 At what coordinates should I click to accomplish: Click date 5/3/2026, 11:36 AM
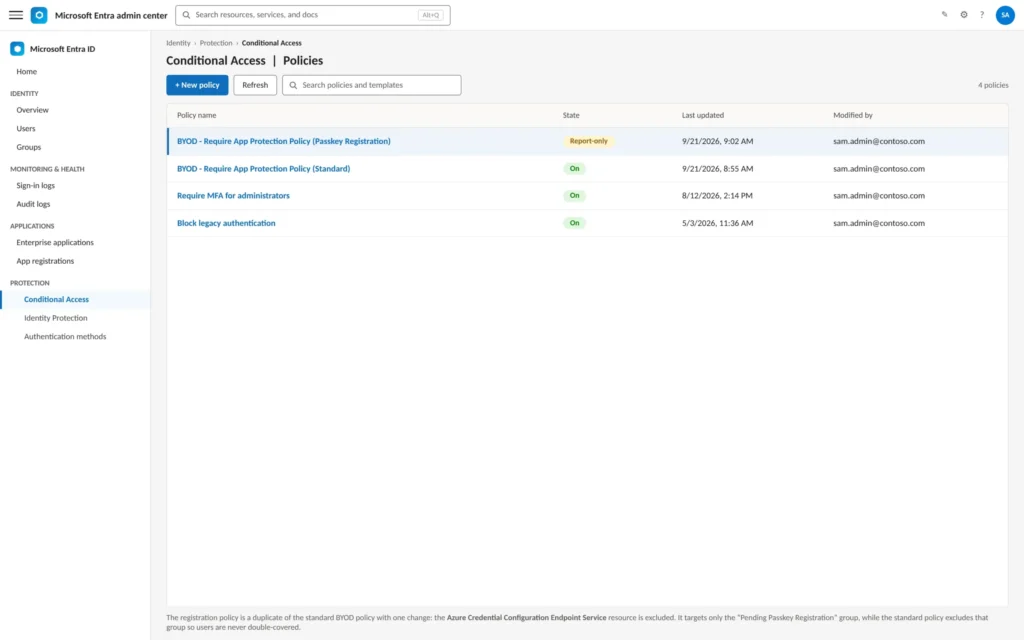(718, 223)
